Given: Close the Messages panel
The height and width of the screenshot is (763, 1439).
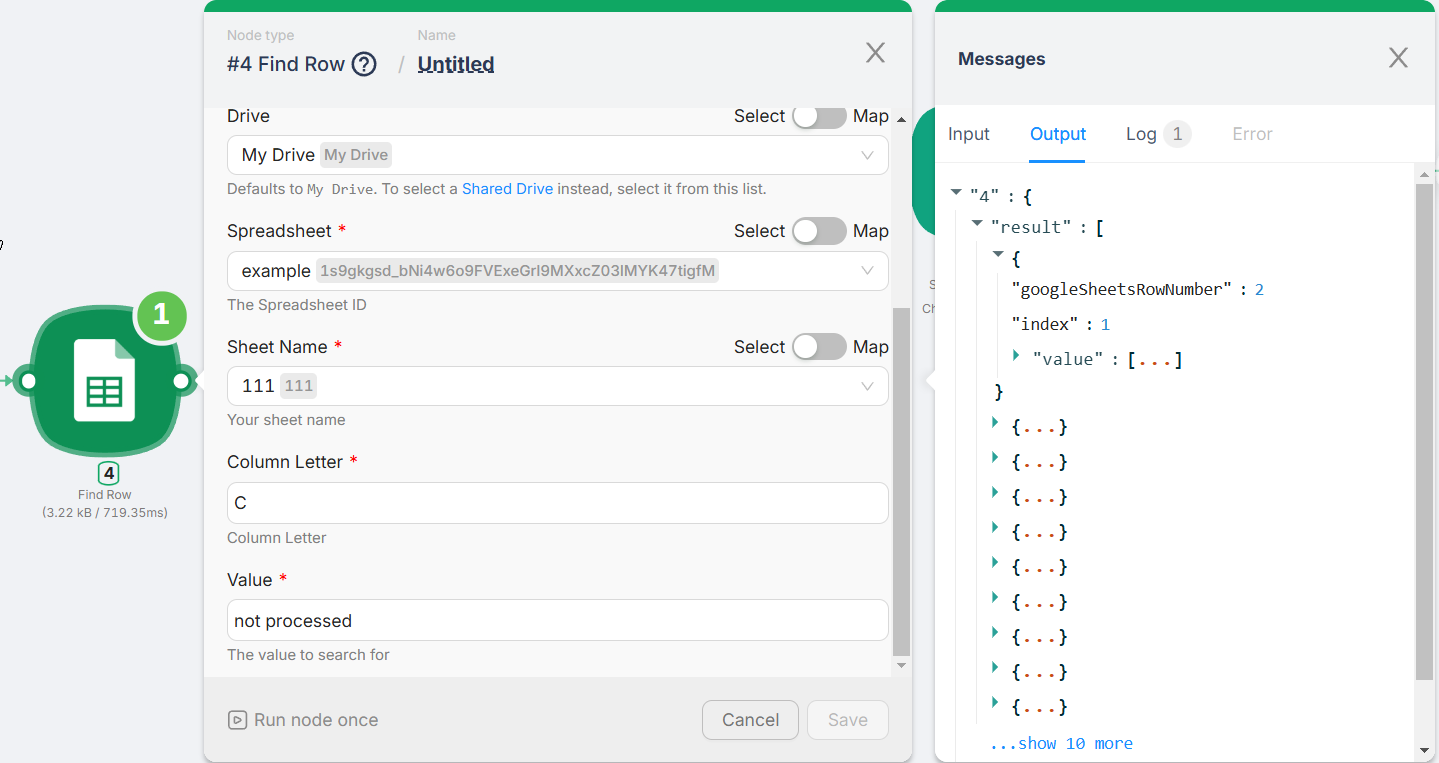Looking at the screenshot, I should tap(1398, 58).
